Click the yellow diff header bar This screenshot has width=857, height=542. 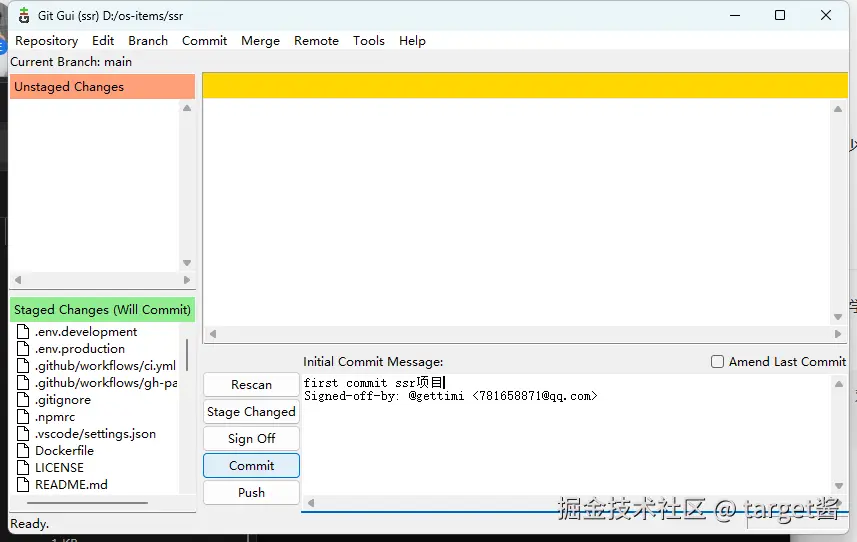(x=525, y=86)
